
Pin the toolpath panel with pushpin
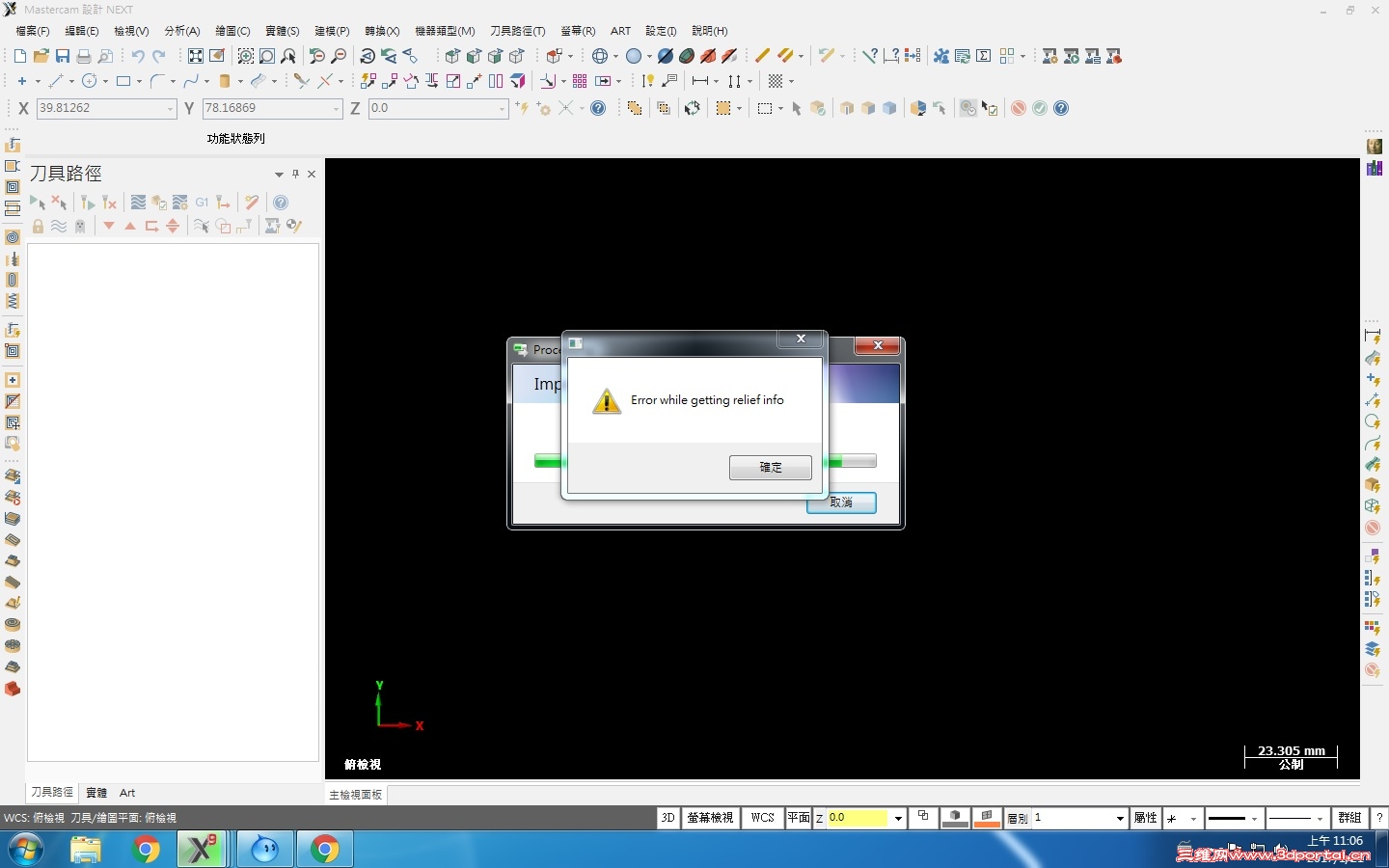pyautogui.click(x=296, y=175)
